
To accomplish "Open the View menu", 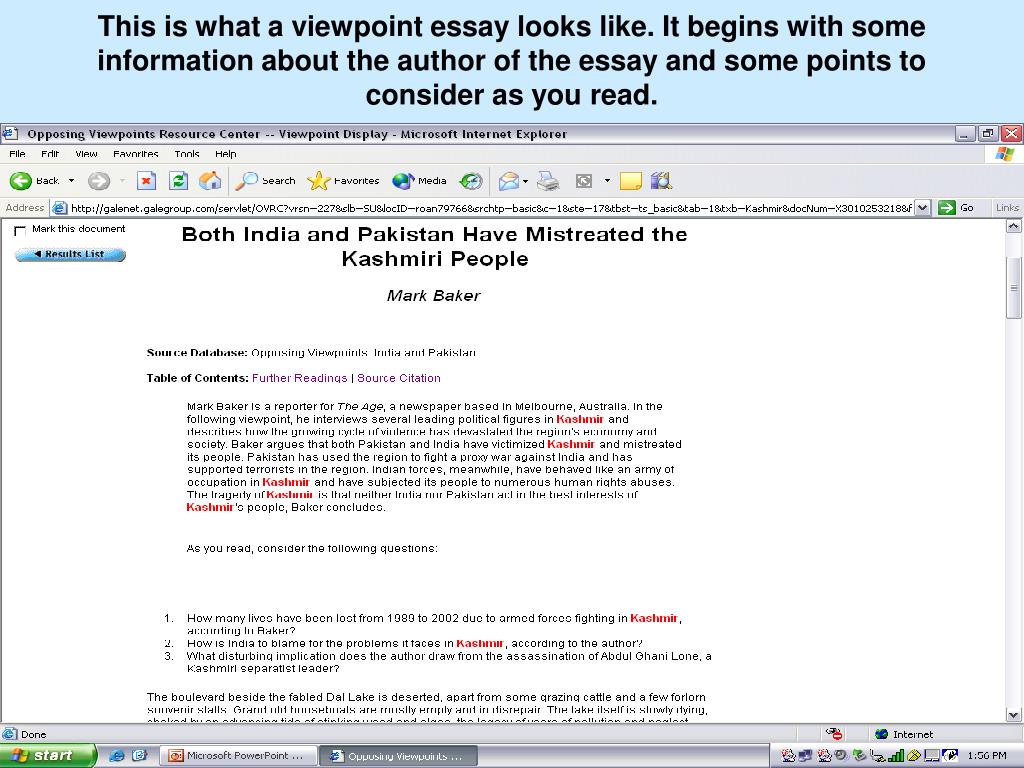I will [x=86, y=154].
